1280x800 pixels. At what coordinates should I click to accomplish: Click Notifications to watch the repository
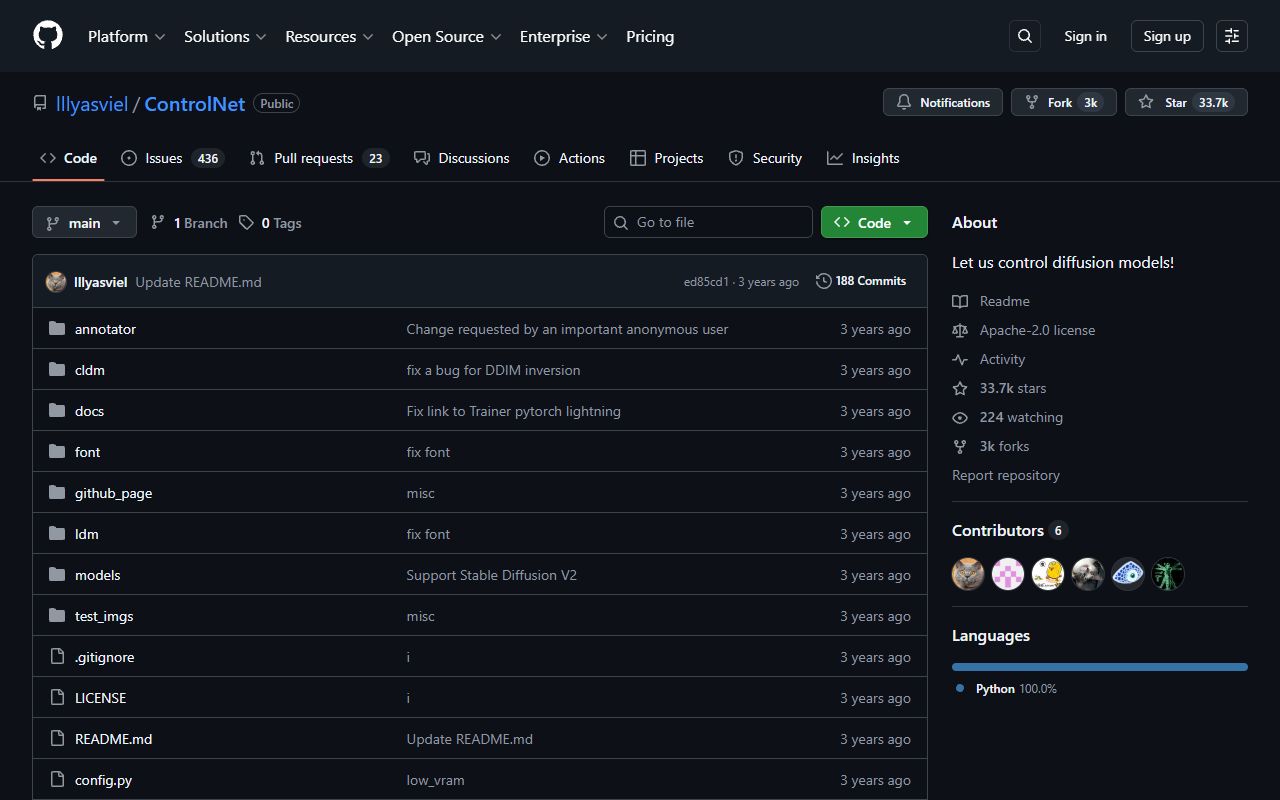(x=942, y=102)
